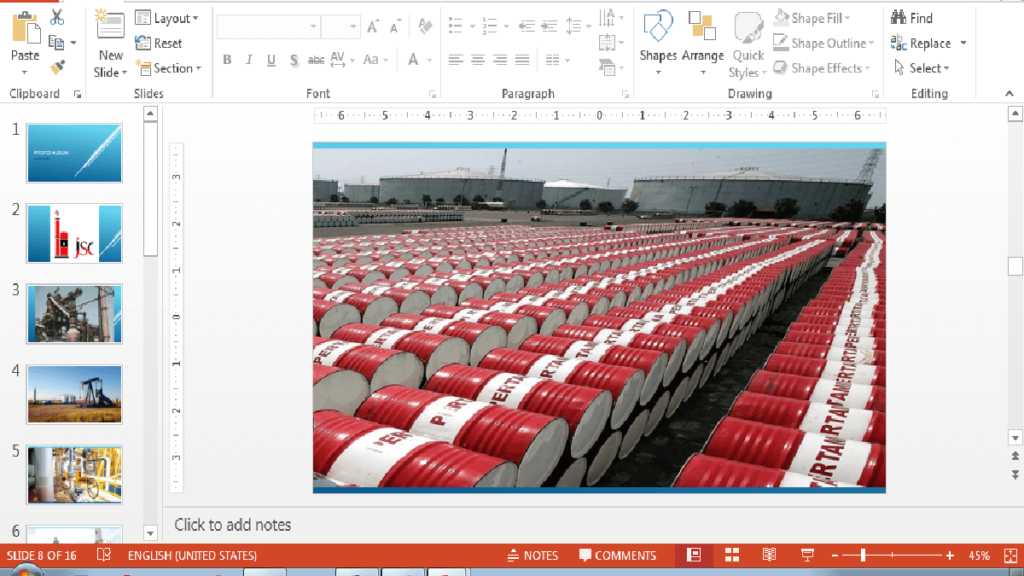Viewport: 1024px width, 576px height.
Task: Switch to Normal view in the status bar
Action: coord(694,555)
